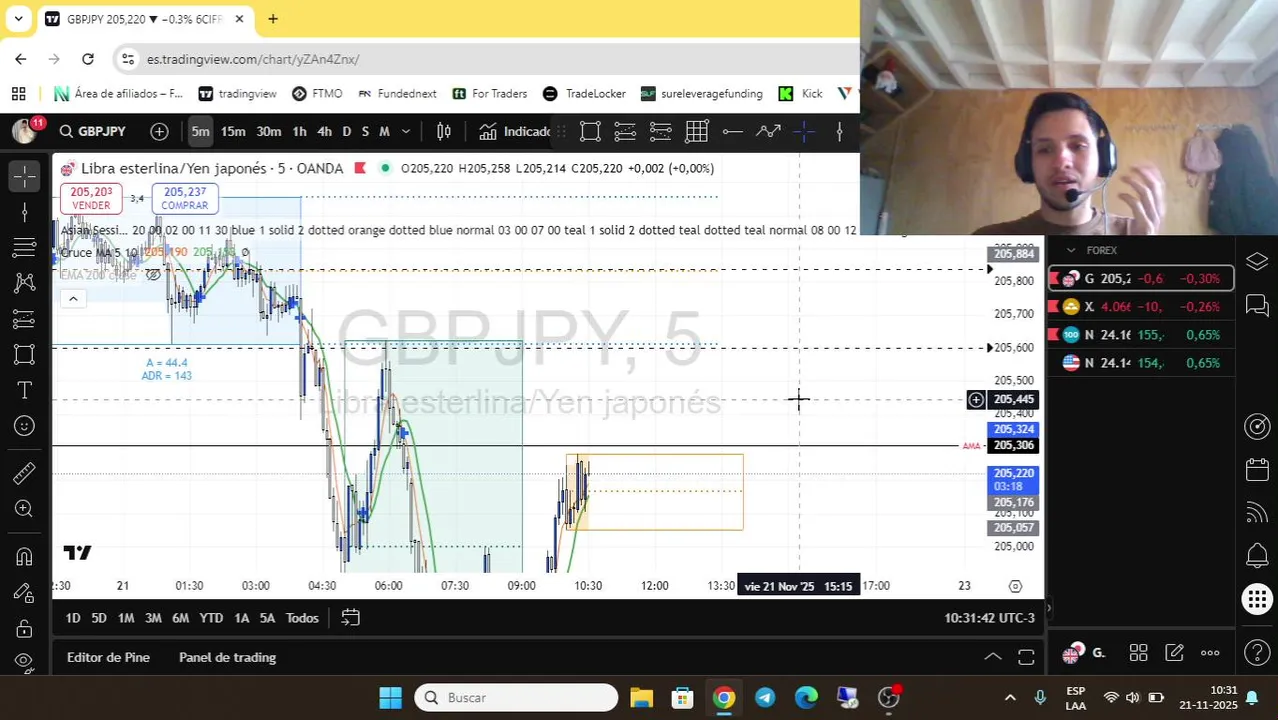Open the Fibonacci tools in left sidebar
Image resolution: width=1278 pixels, height=720 pixels.
pos(24,248)
